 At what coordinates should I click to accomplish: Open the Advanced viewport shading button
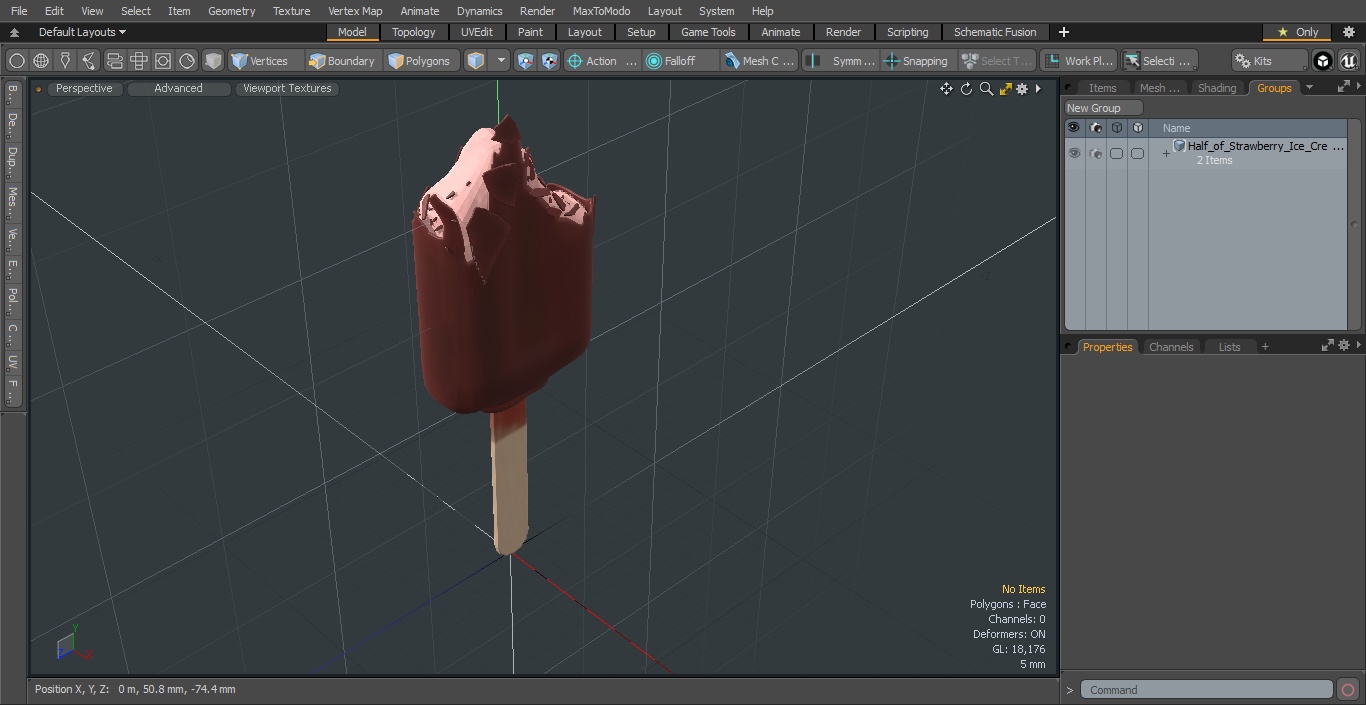(x=178, y=88)
